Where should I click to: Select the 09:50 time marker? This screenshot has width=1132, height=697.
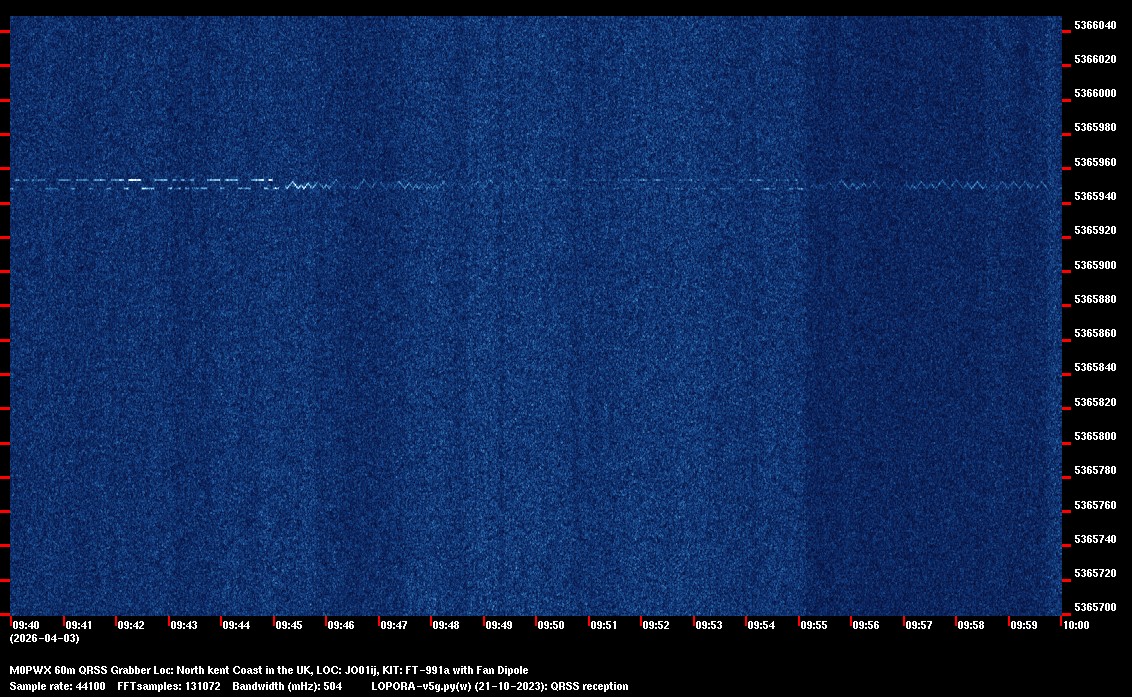[x=550, y=625]
